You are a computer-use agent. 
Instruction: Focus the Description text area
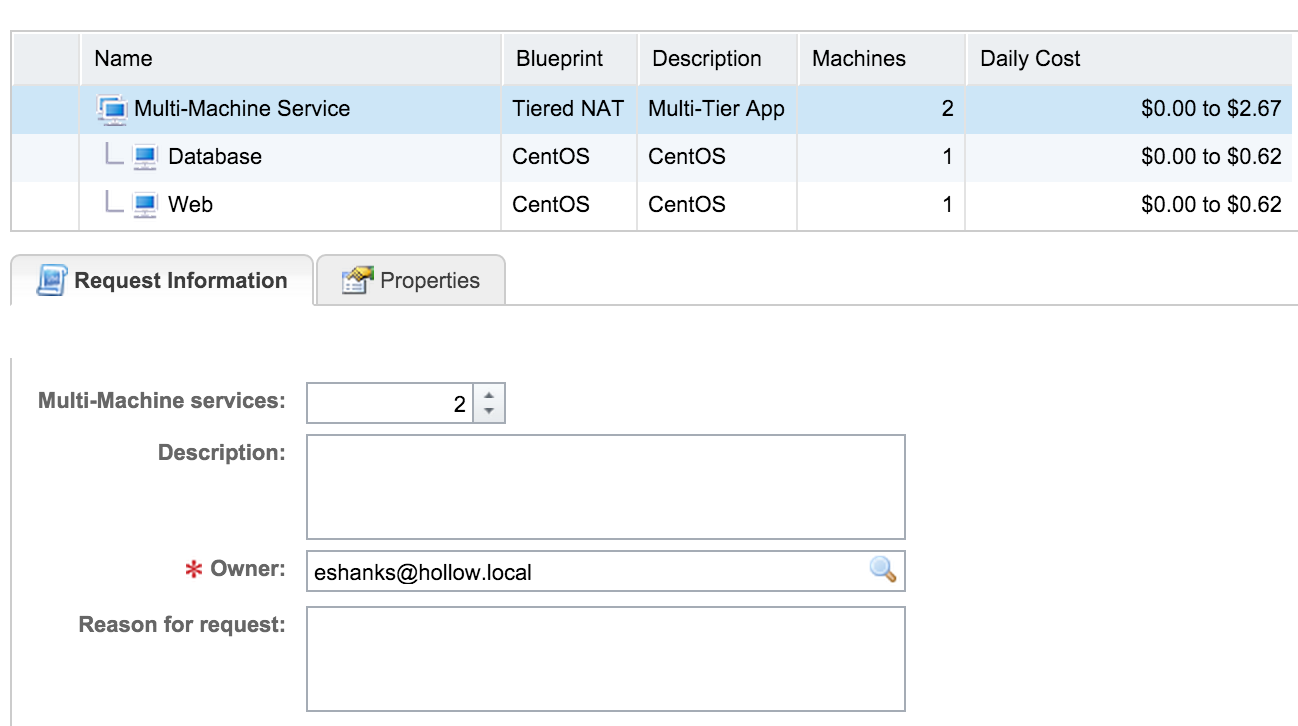[605, 487]
